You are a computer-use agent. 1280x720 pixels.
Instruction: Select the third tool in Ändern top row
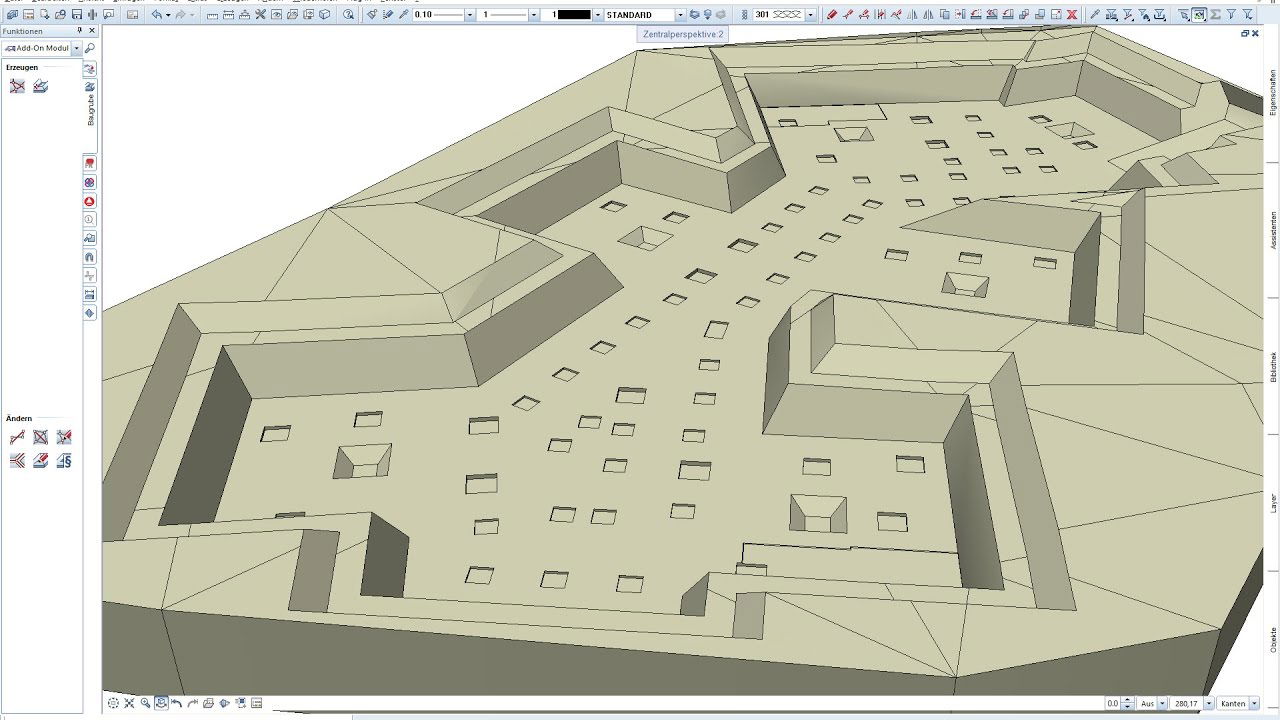tap(64, 437)
